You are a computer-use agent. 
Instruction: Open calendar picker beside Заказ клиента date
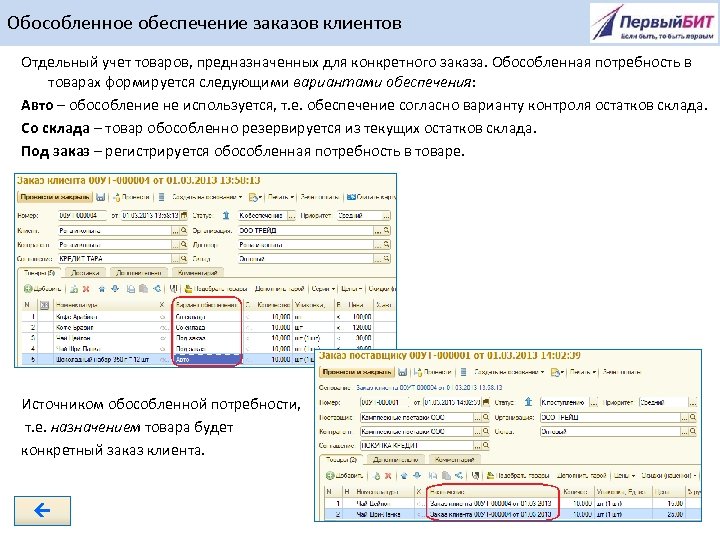[184, 215]
